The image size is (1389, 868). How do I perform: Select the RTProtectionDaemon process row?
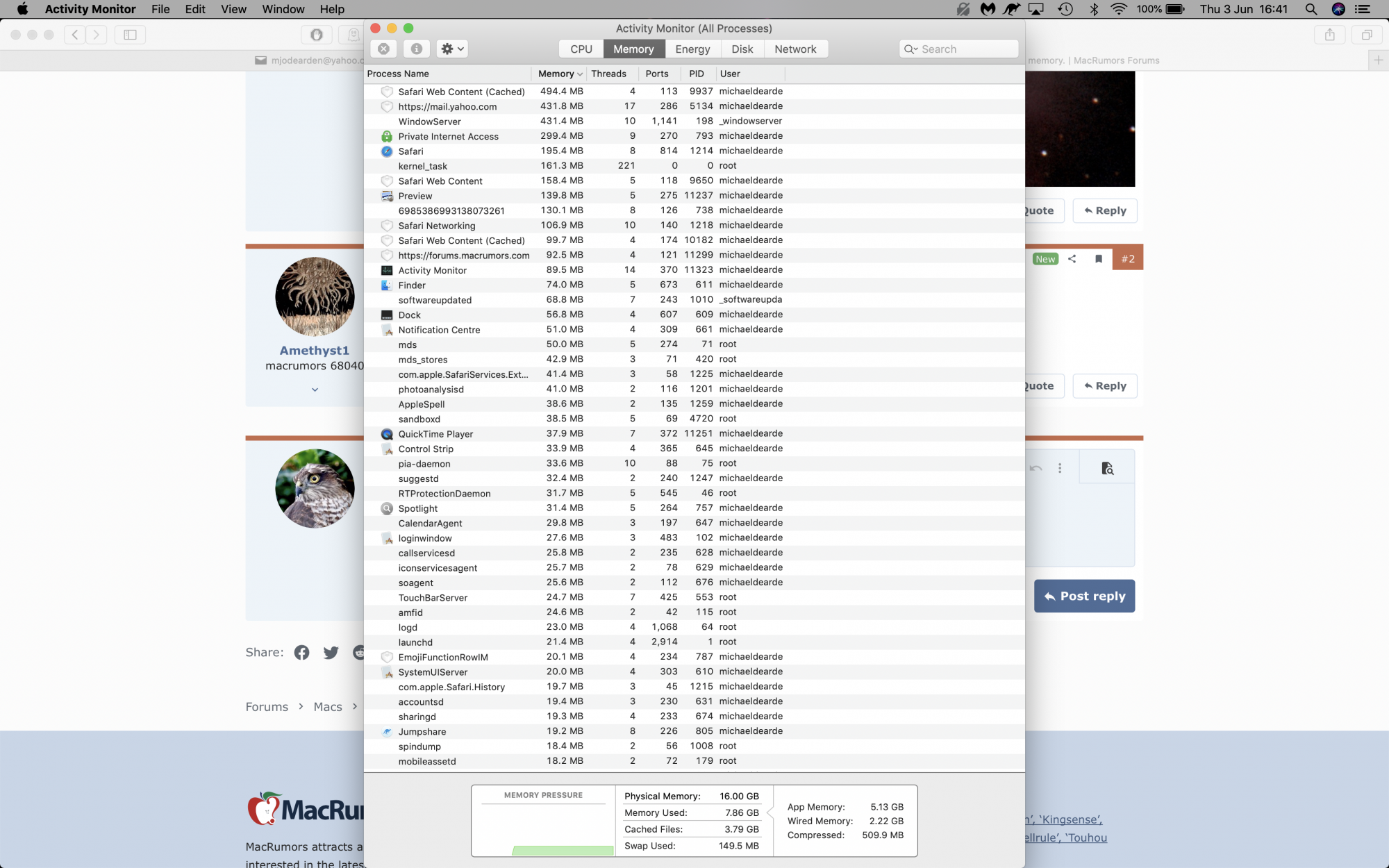coord(694,494)
